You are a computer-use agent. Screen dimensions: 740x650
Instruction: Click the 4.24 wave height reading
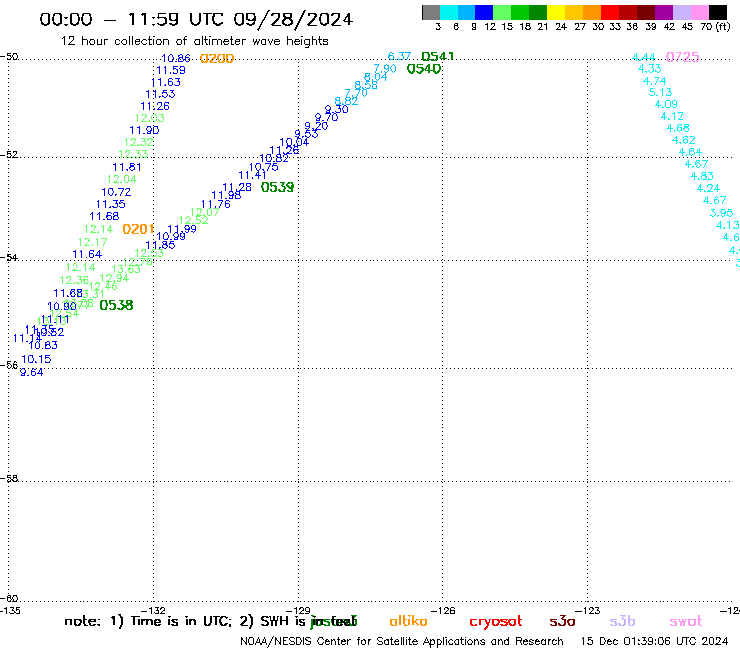pyautogui.click(x=708, y=188)
